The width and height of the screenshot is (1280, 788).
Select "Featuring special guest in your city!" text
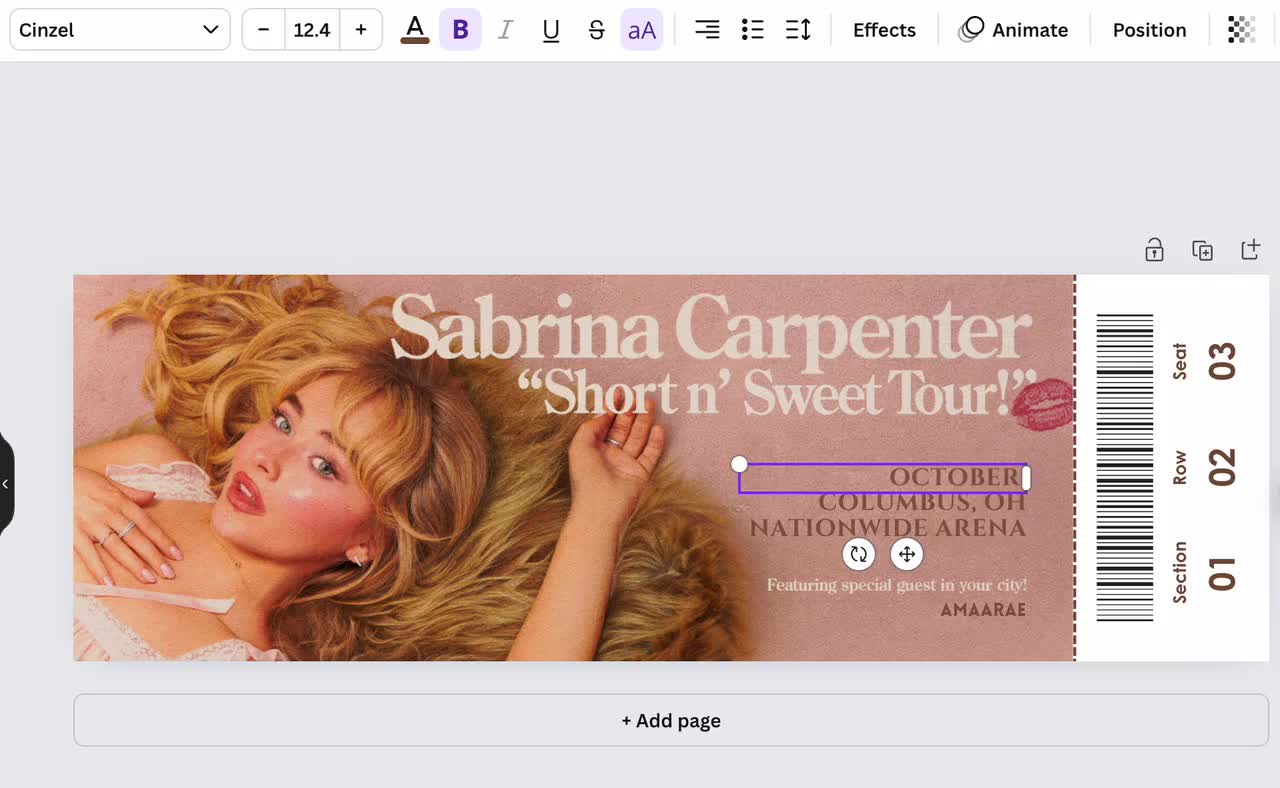[897, 585]
